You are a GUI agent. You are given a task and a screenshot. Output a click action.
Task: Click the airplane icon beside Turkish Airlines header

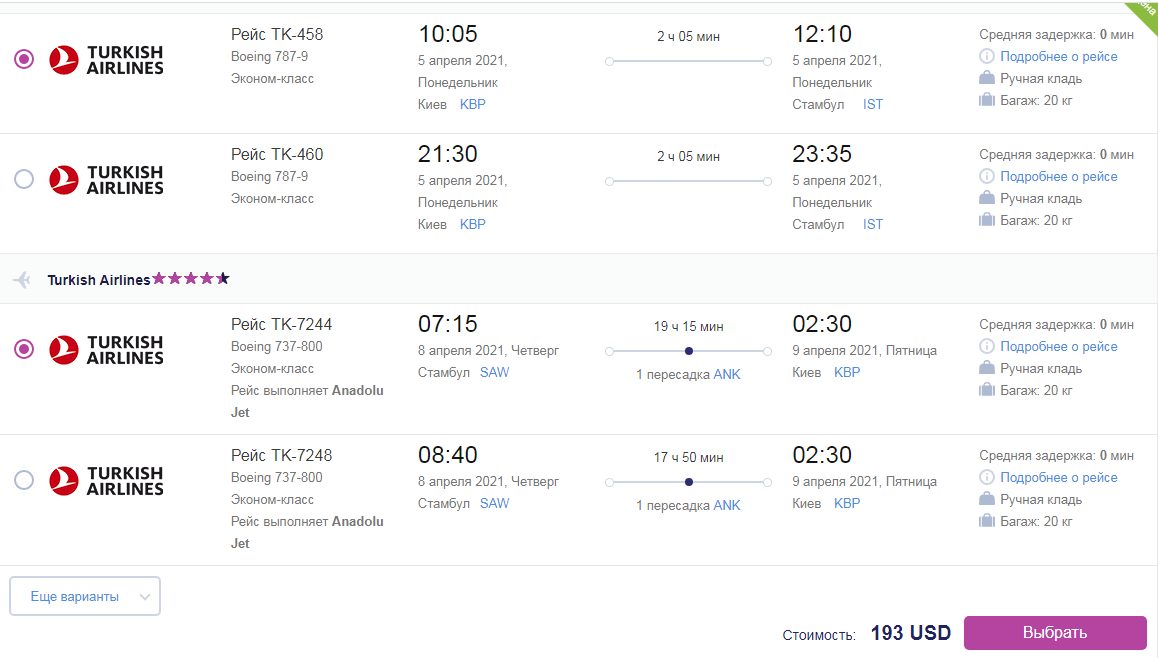click(22, 279)
